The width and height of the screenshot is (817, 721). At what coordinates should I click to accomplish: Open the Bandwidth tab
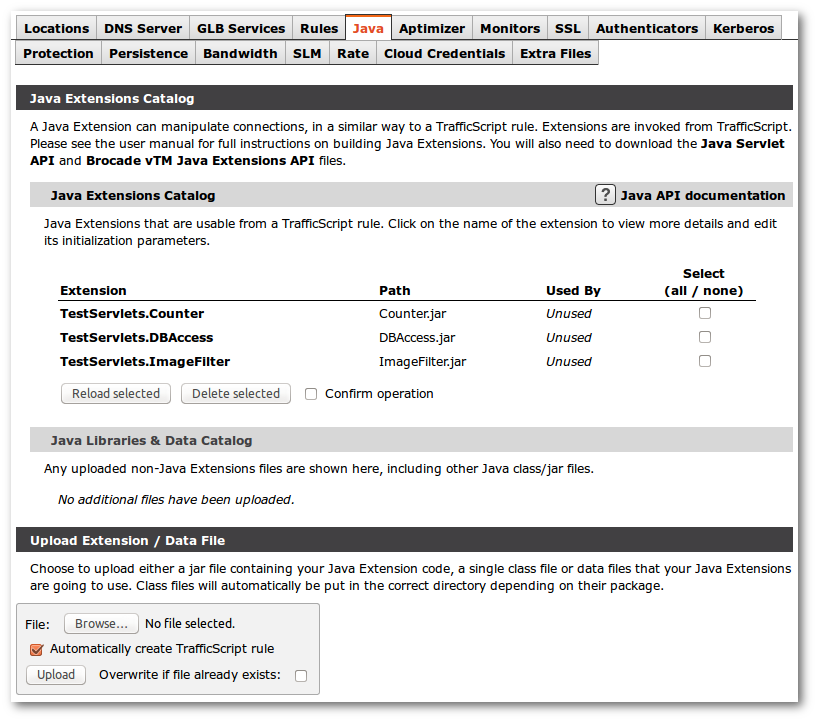click(x=240, y=54)
